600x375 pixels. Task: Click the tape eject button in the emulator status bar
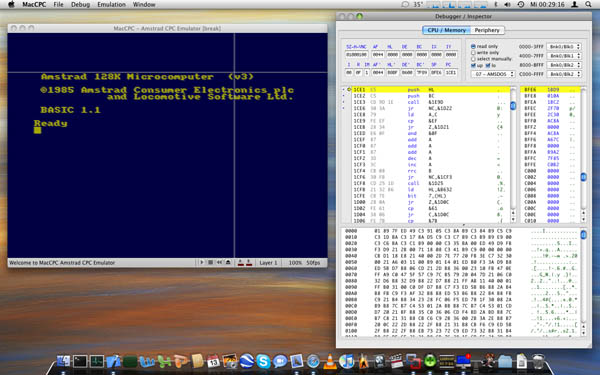point(228,262)
